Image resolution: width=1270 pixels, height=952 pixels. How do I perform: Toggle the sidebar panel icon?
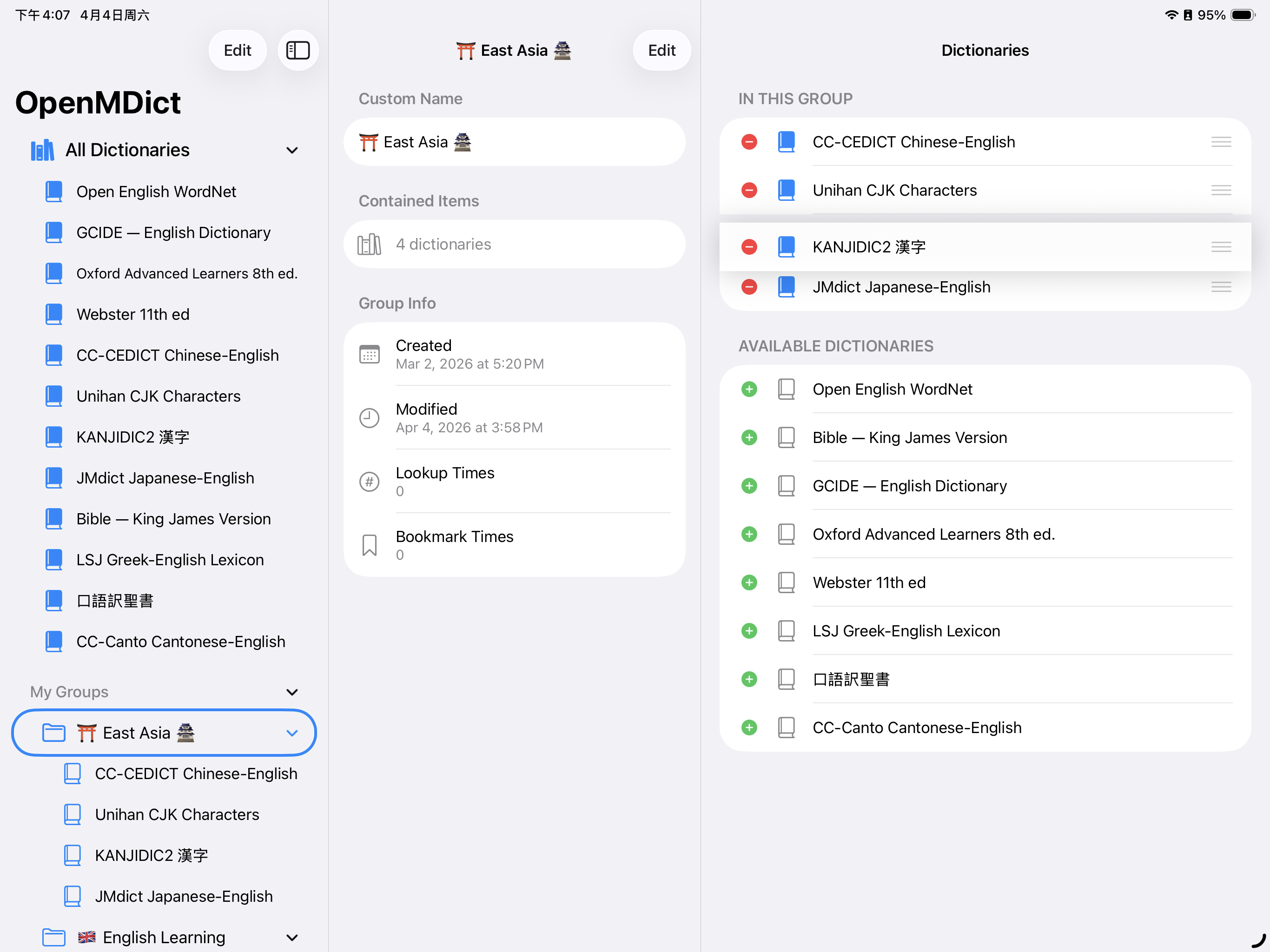298,51
